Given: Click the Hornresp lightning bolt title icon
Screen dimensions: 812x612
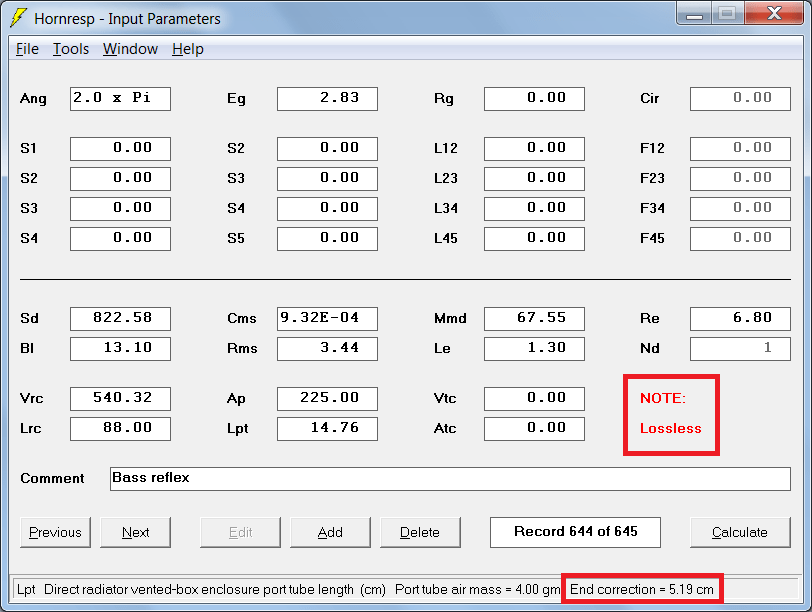Looking at the screenshot, I should click(18, 18).
